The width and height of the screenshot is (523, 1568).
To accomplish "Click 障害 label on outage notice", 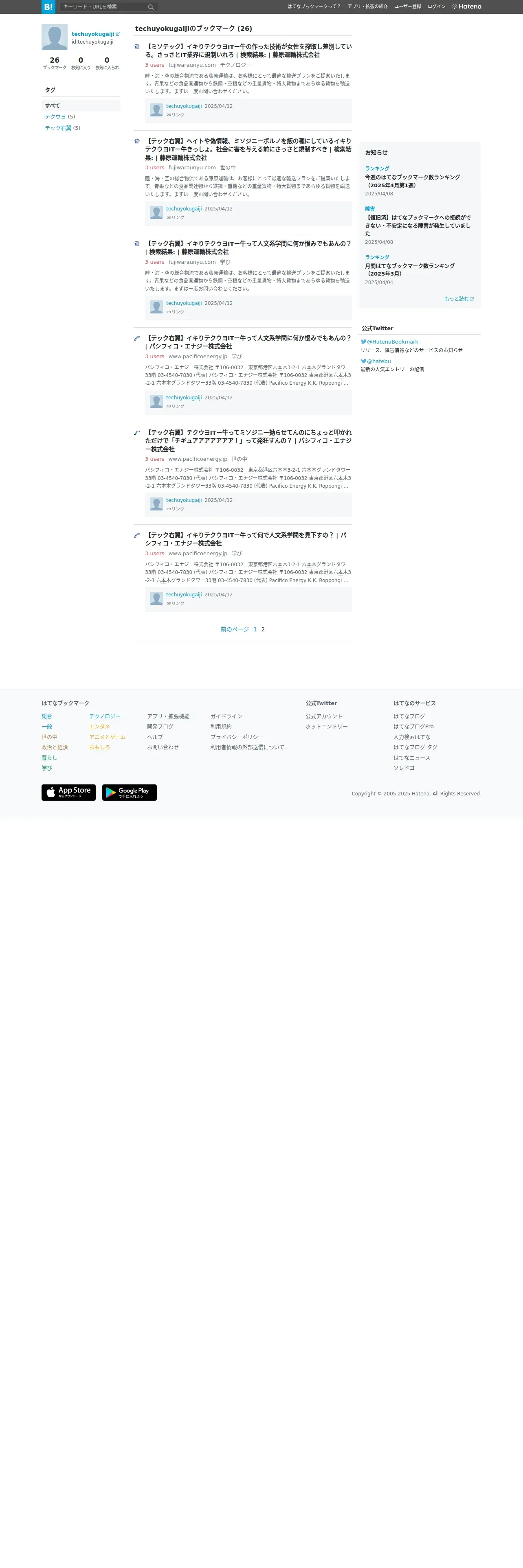I will point(370,209).
